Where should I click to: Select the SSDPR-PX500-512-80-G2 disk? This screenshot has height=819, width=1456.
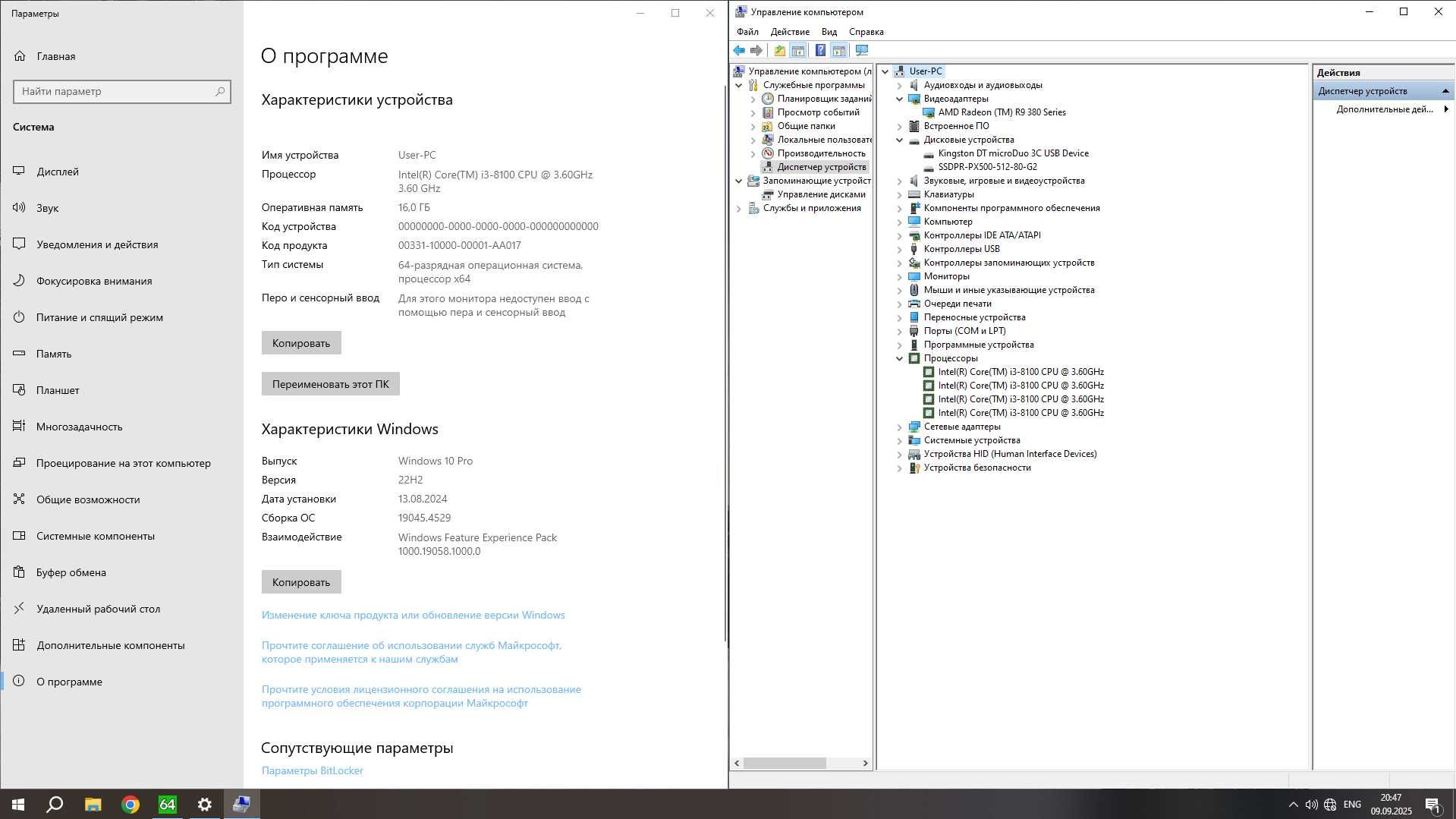(x=987, y=167)
